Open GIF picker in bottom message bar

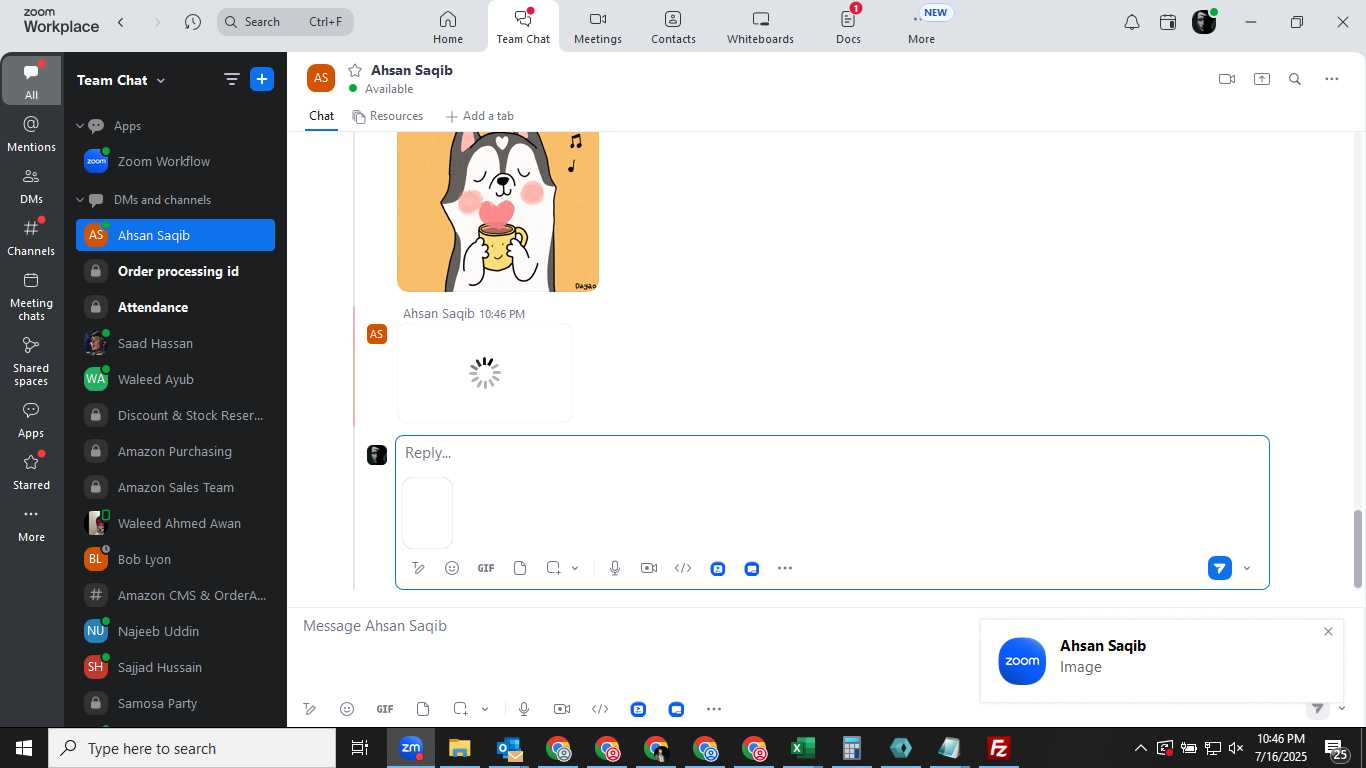tap(385, 709)
